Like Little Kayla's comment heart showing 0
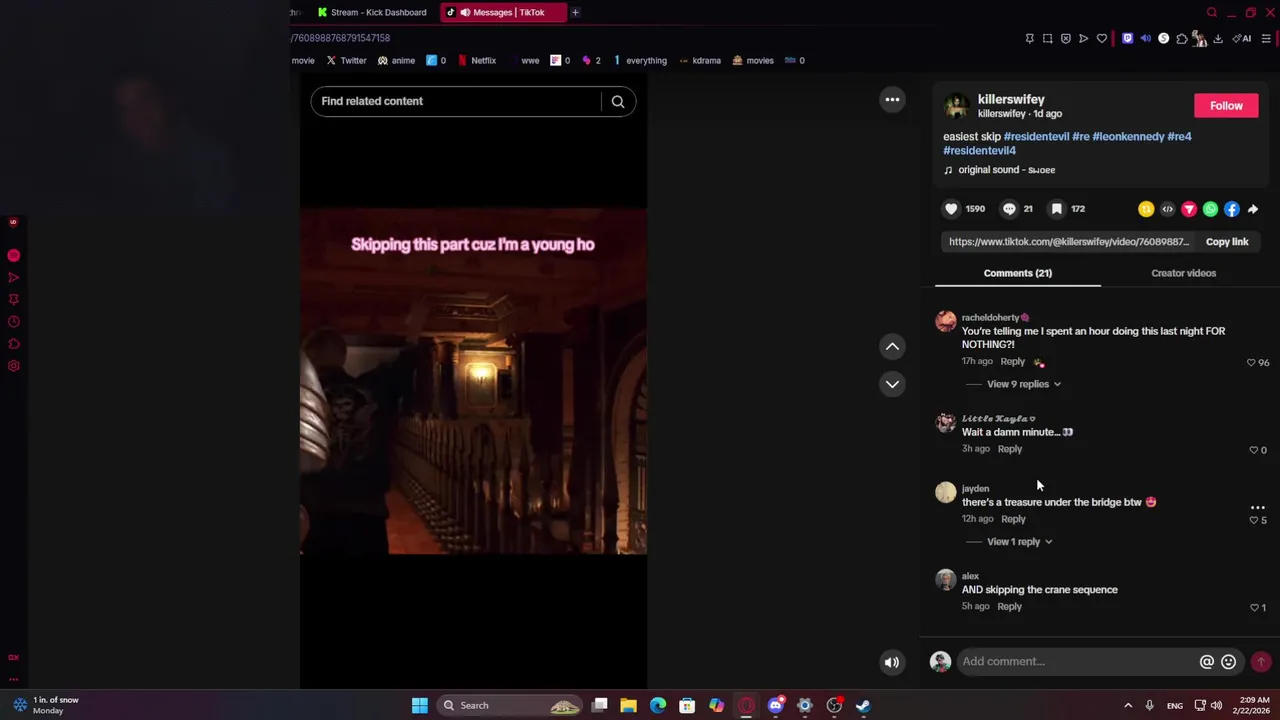This screenshot has height=720, width=1280. pos(1254,450)
